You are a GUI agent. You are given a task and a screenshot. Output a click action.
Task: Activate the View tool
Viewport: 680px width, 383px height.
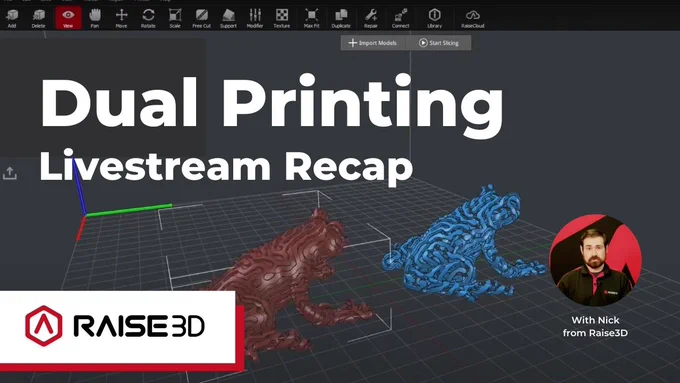pyautogui.click(x=68, y=18)
